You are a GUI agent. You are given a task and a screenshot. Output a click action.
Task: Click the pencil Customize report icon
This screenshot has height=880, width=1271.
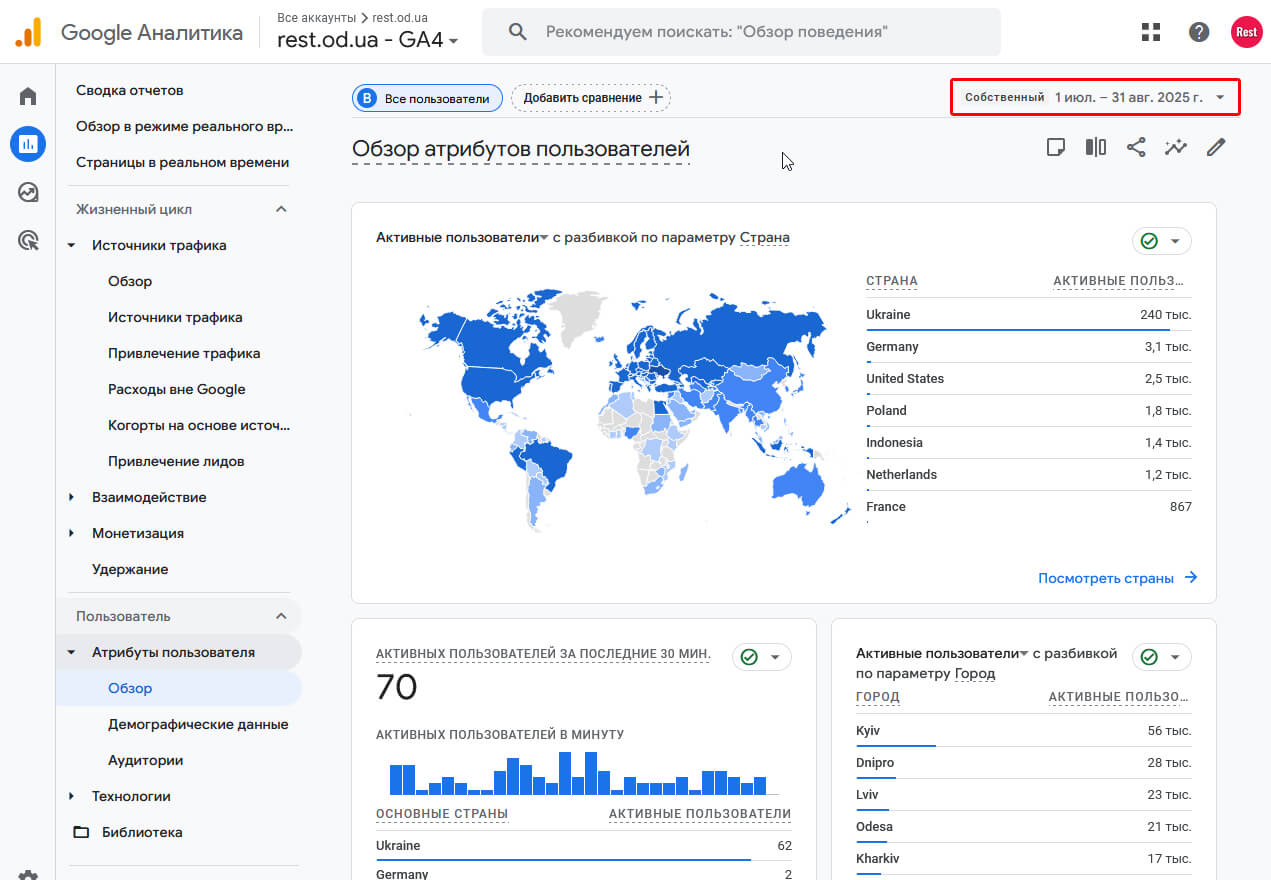click(1216, 147)
